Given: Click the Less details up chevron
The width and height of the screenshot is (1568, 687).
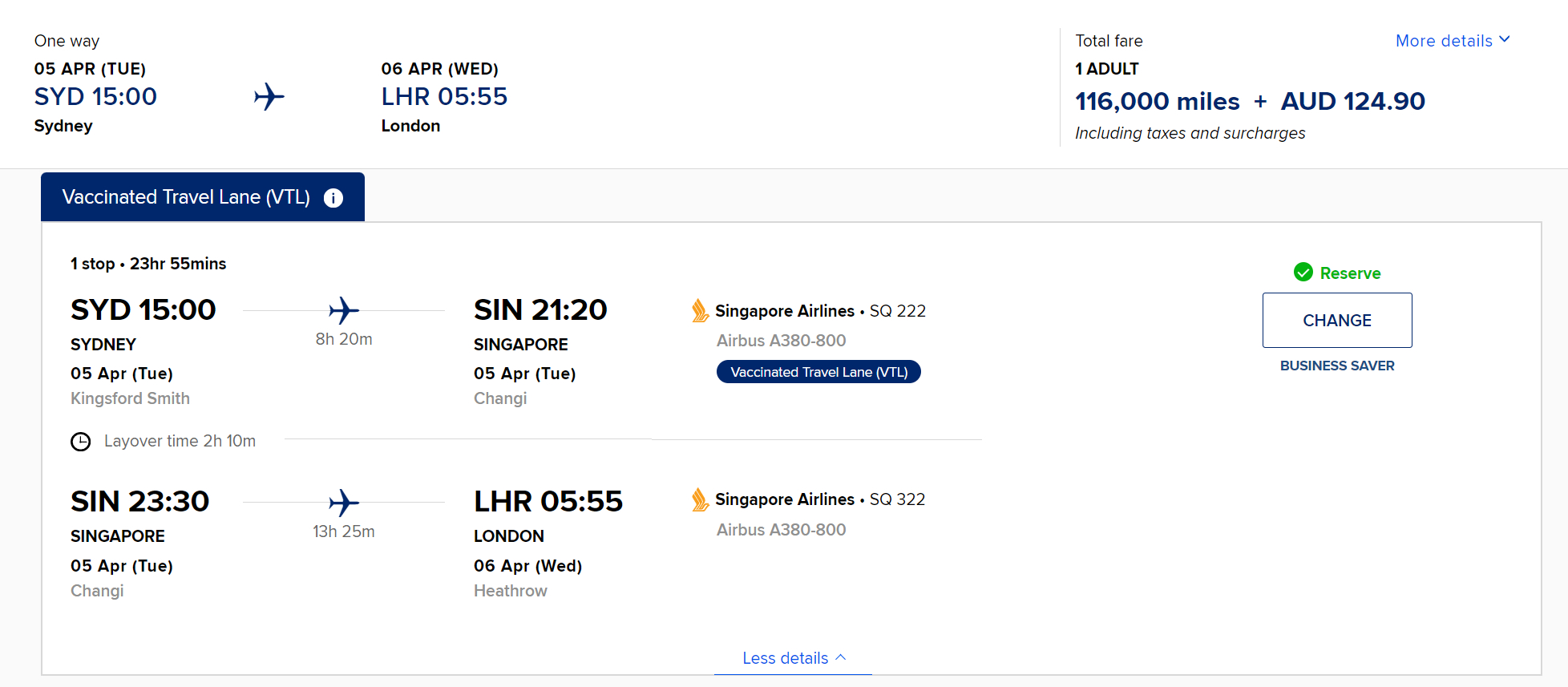Looking at the screenshot, I should 841,657.
